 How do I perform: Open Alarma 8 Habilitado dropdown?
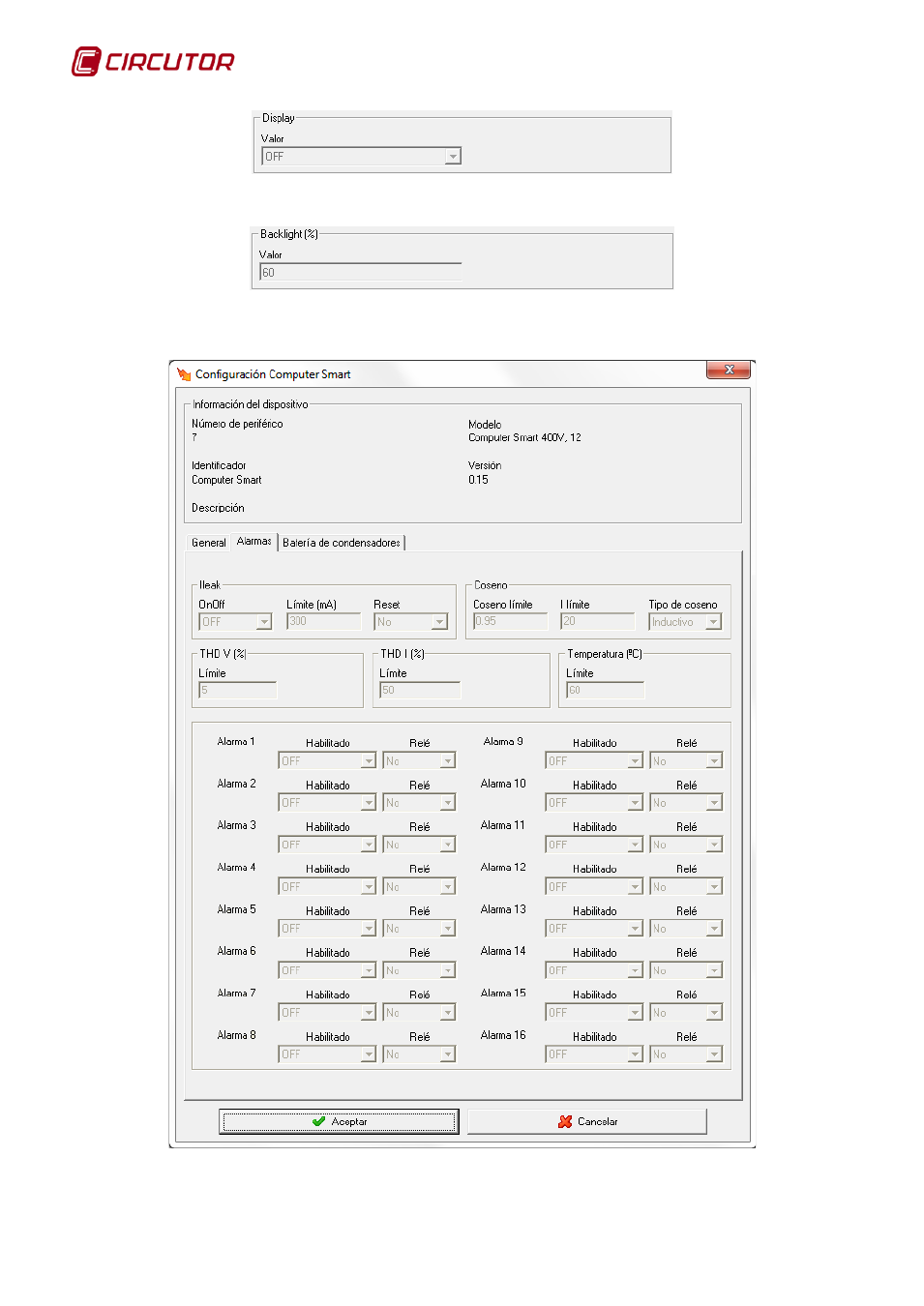[x=327, y=1054]
